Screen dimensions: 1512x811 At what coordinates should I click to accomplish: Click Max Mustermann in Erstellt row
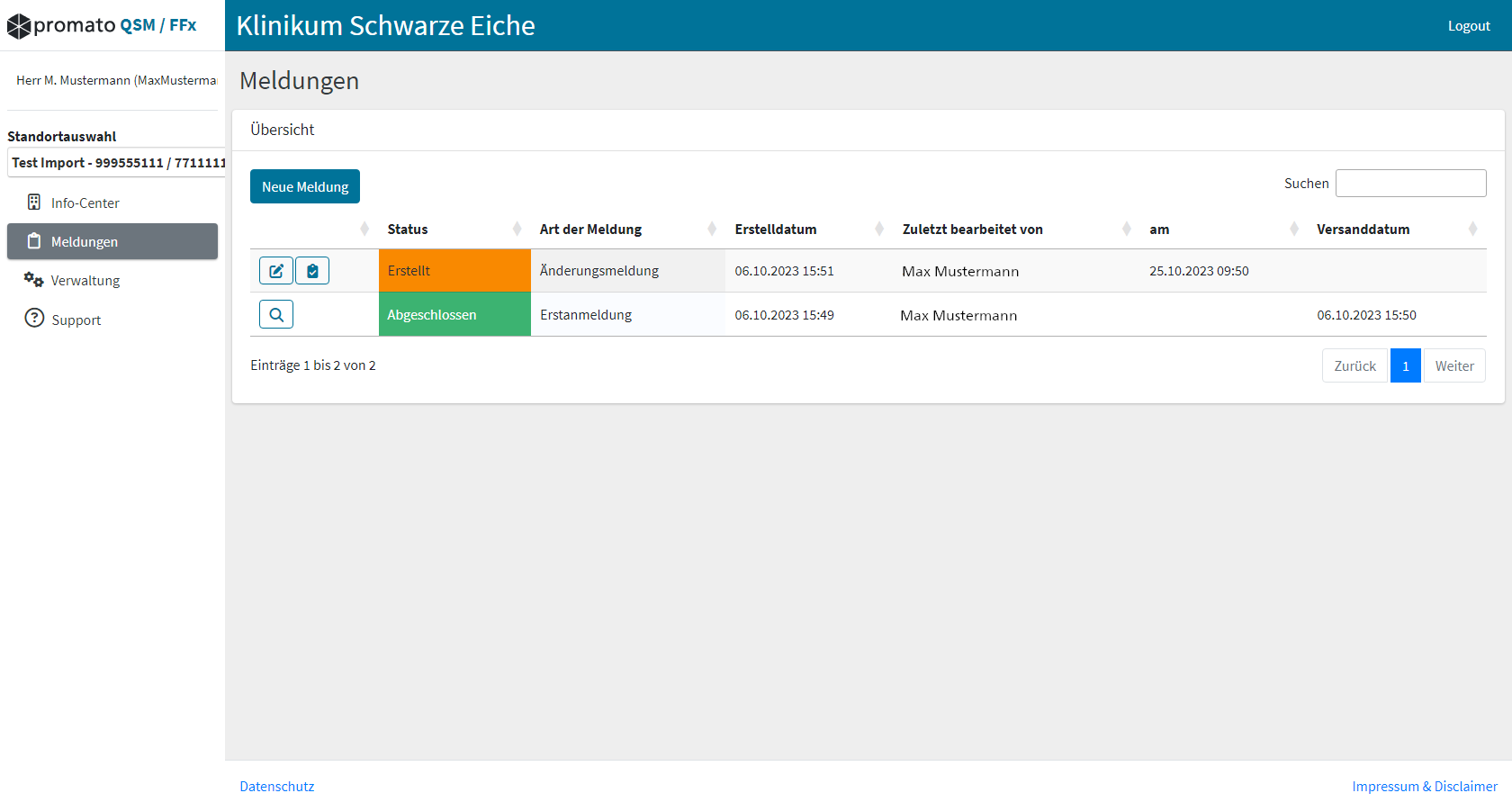[960, 271]
